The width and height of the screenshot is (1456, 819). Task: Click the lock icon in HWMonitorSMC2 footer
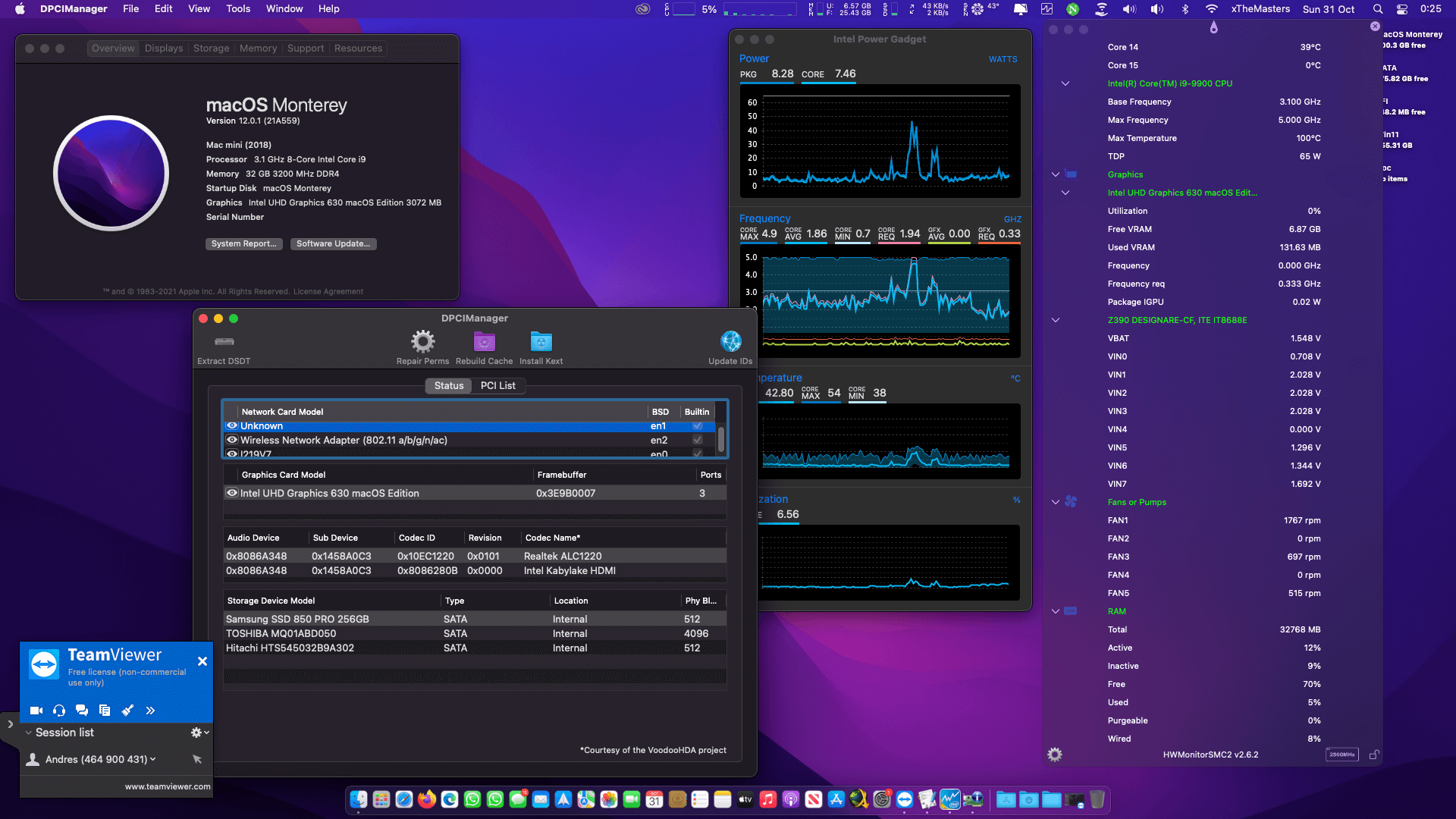click(1374, 755)
